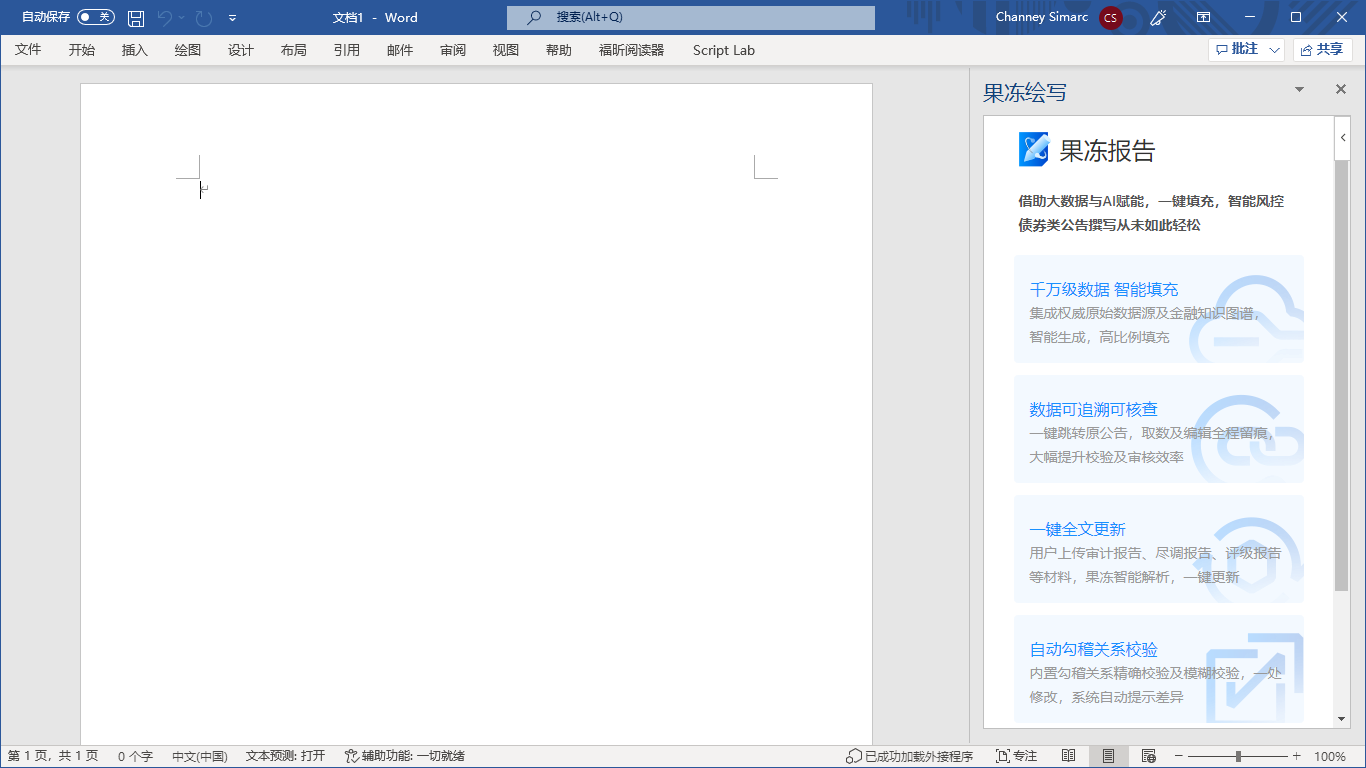This screenshot has height=768, width=1366.
Task: Expand the 批注 dropdown arrow
Action: point(1274,49)
